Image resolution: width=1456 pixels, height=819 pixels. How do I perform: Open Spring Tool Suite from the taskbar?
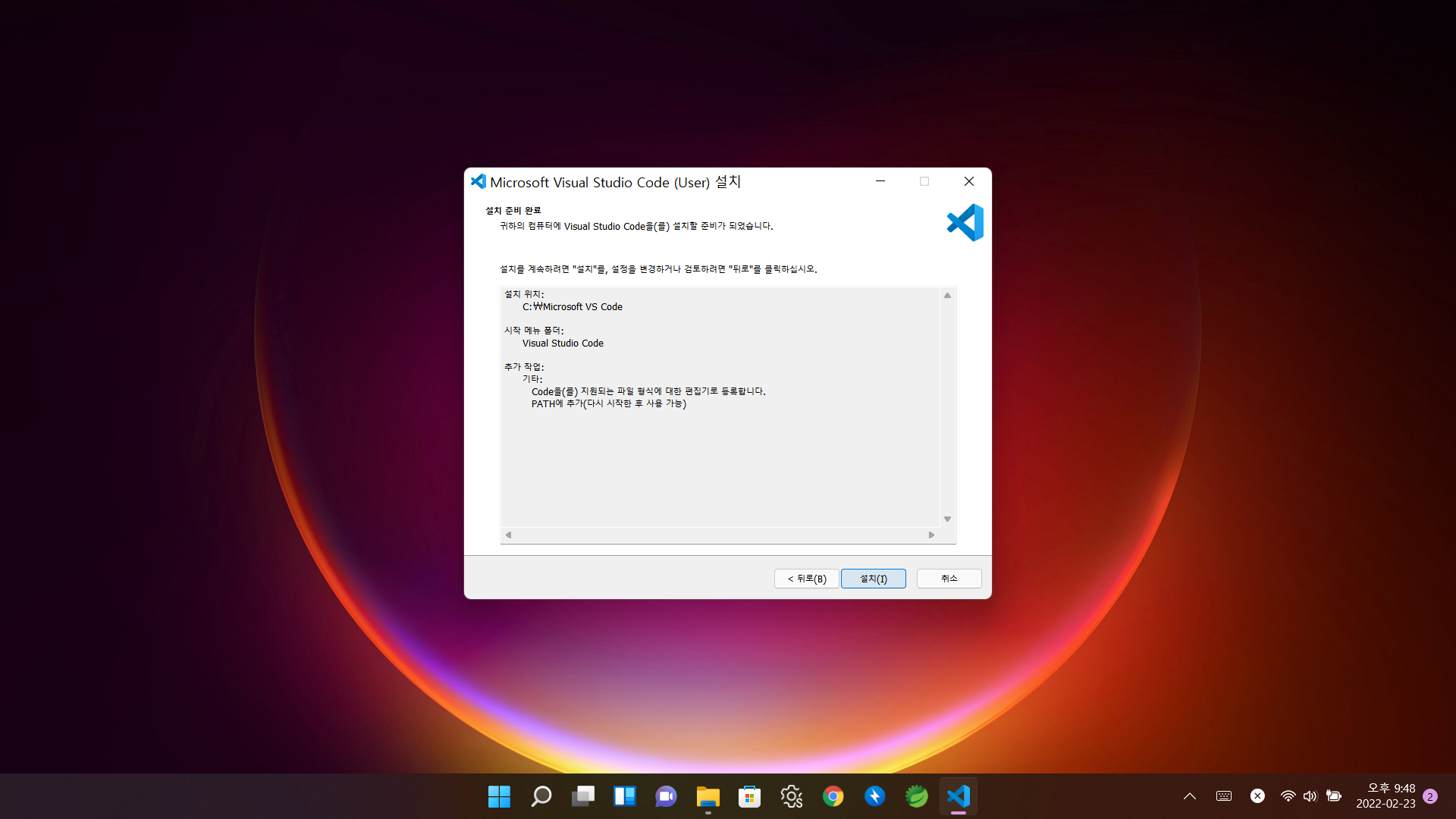click(x=917, y=796)
